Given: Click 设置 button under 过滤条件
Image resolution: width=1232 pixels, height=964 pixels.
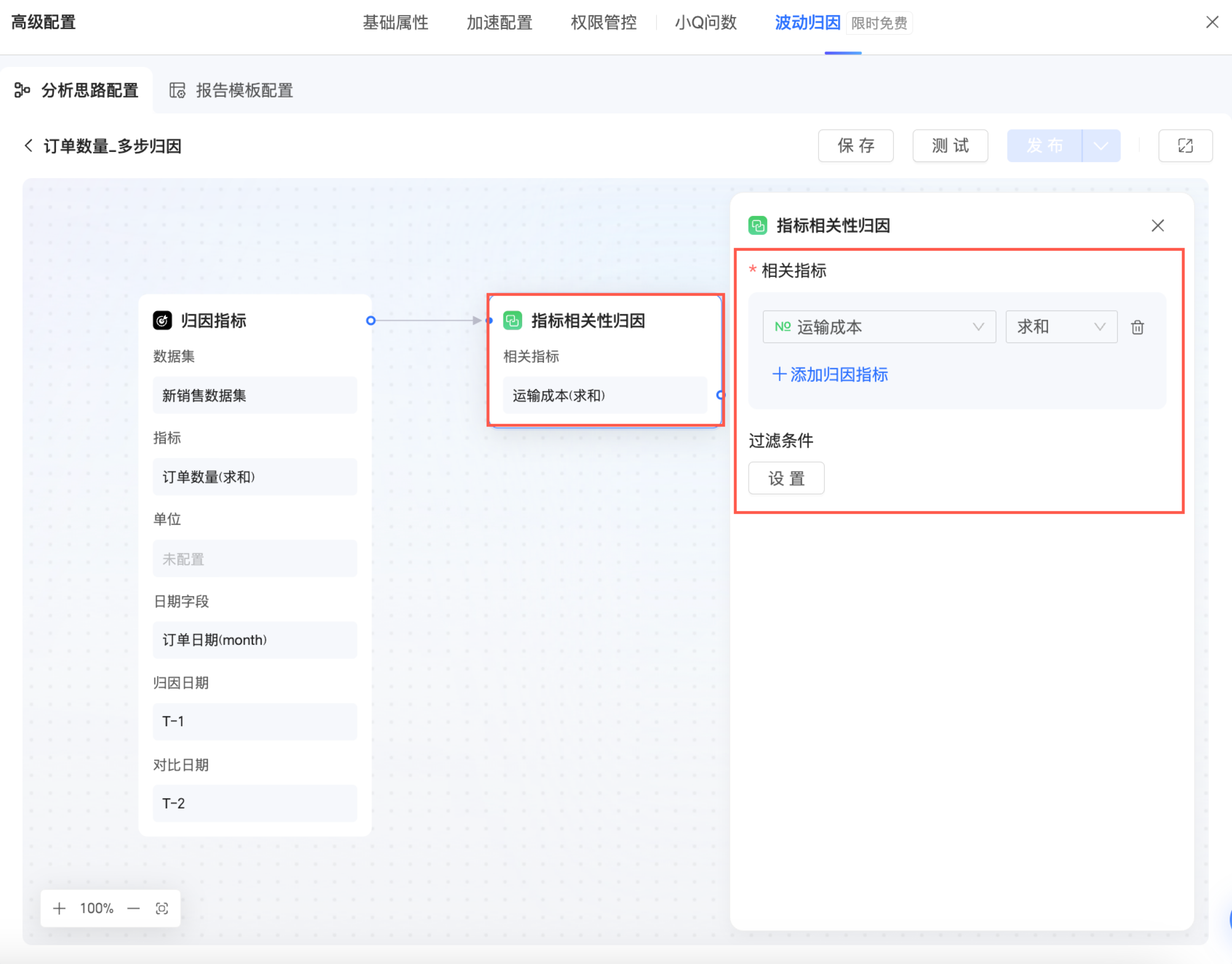Looking at the screenshot, I should 786,478.
